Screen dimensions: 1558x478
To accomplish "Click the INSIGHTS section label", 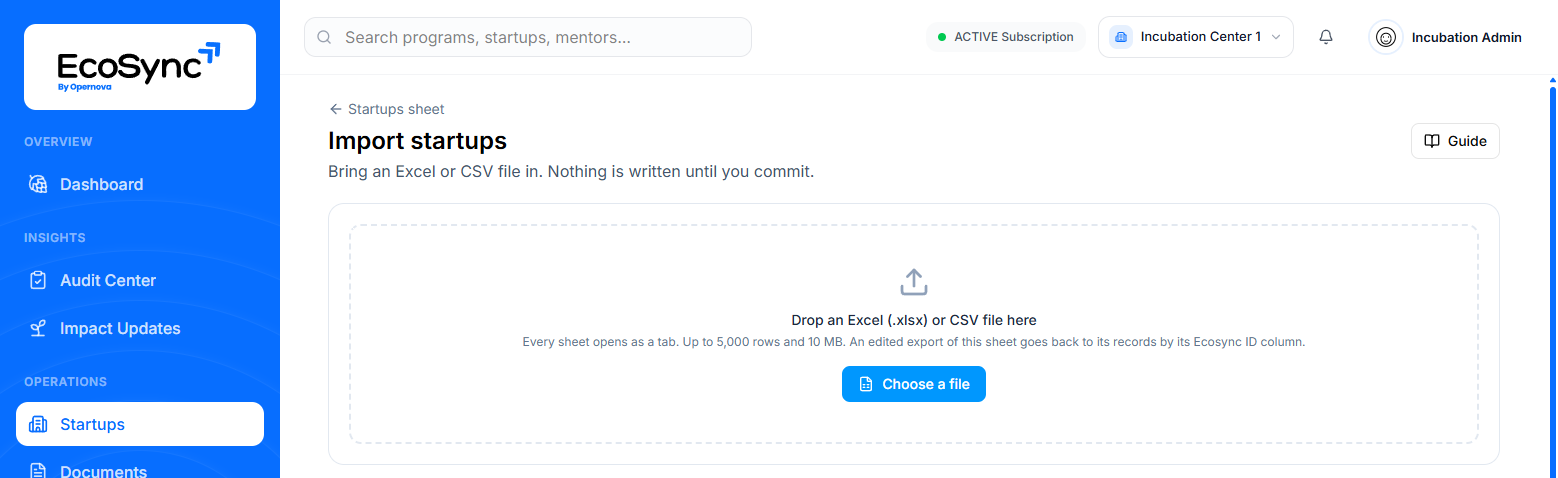I will (55, 238).
